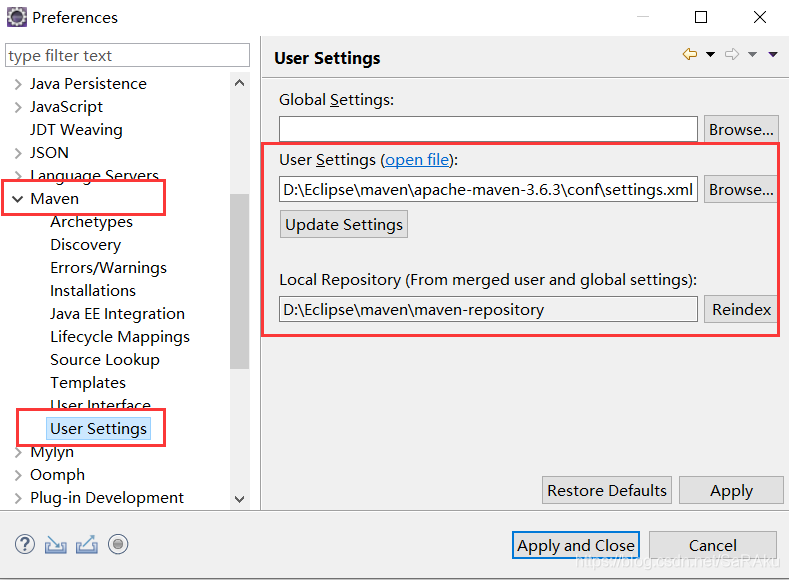Image resolution: width=789 pixels, height=580 pixels.
Task: Go back with the yellow arrow icon
Action: [x=690, y=55]
